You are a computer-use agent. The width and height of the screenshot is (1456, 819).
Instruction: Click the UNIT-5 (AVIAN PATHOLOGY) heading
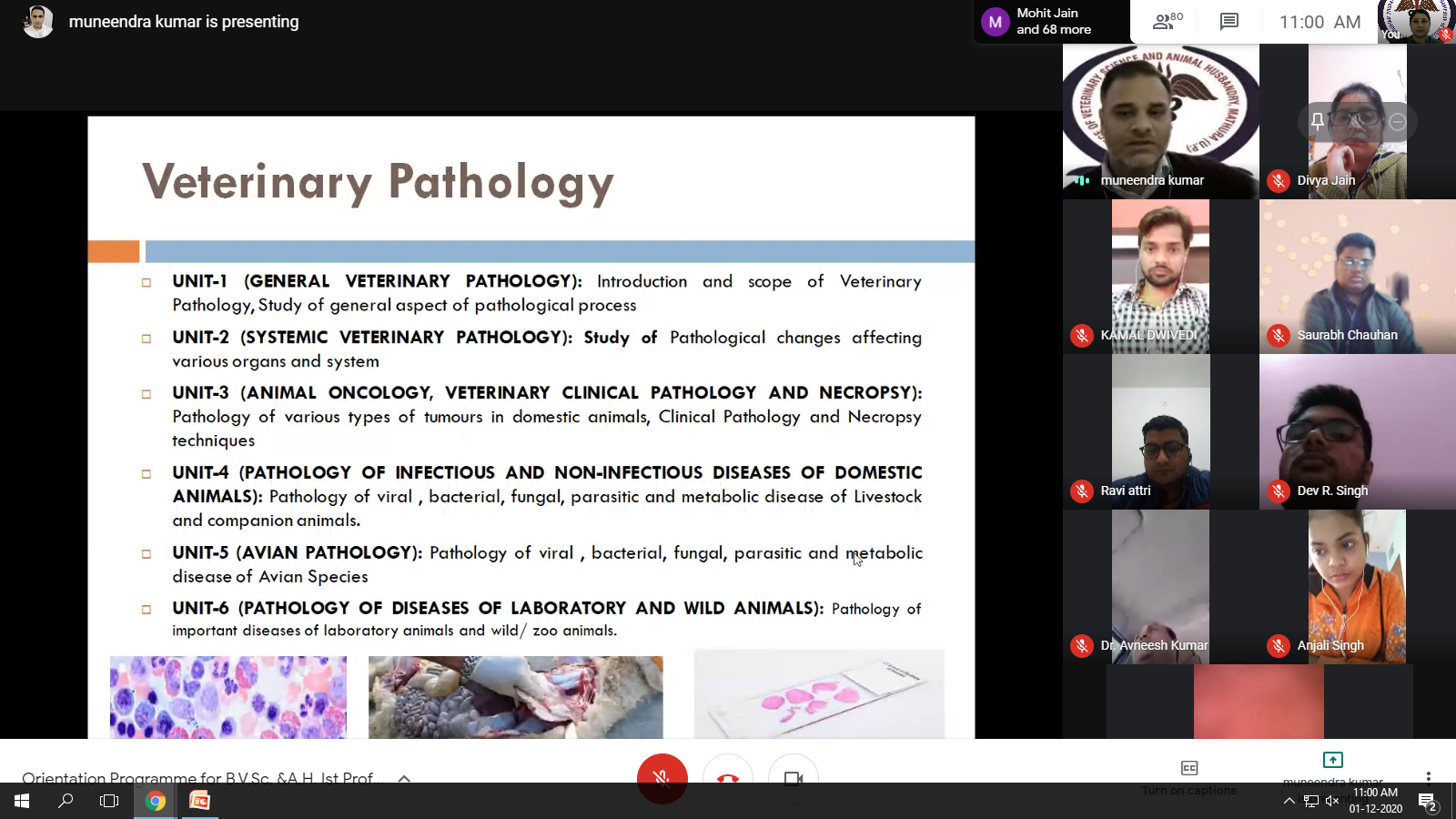298,553
